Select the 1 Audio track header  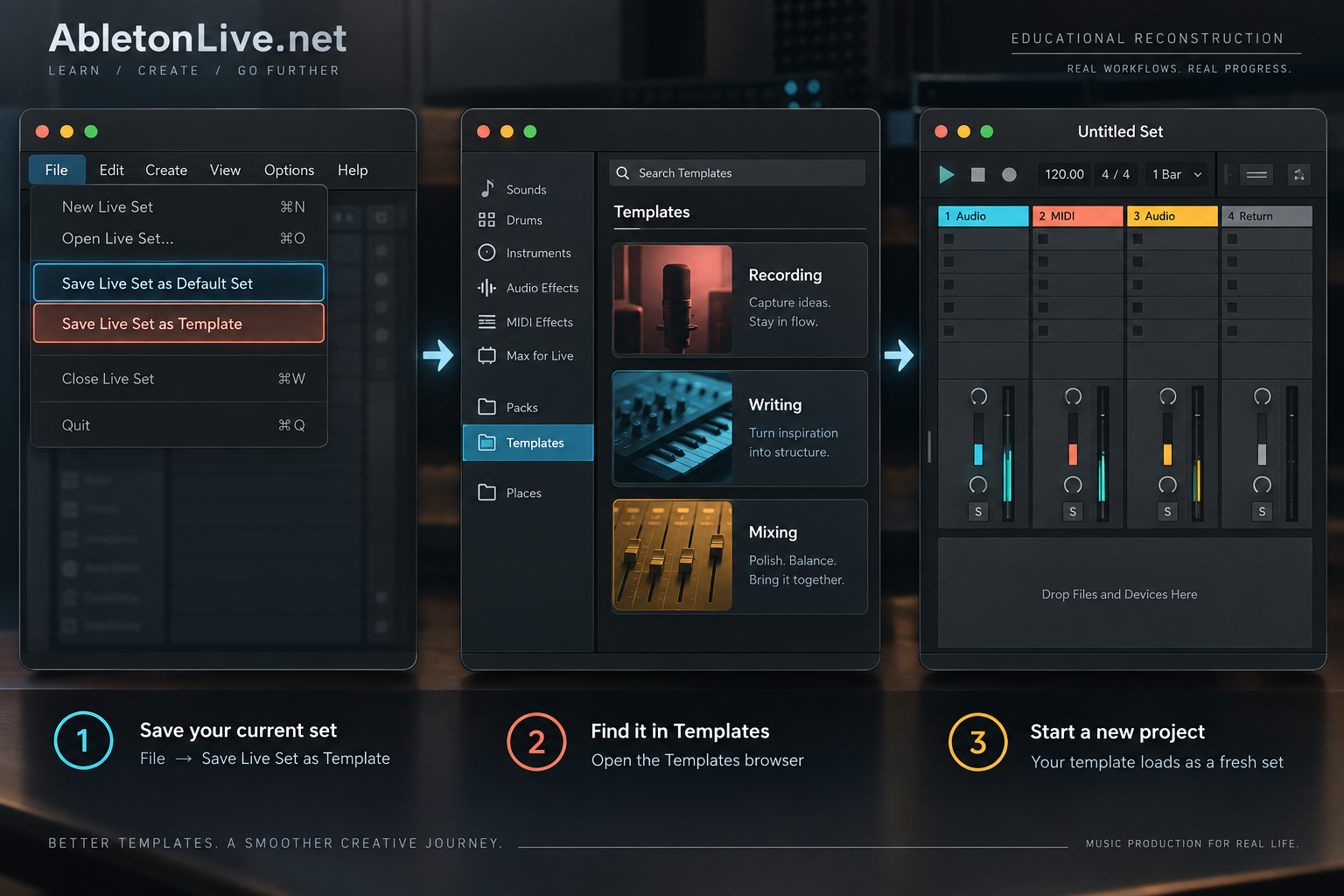tap(983, 216)
